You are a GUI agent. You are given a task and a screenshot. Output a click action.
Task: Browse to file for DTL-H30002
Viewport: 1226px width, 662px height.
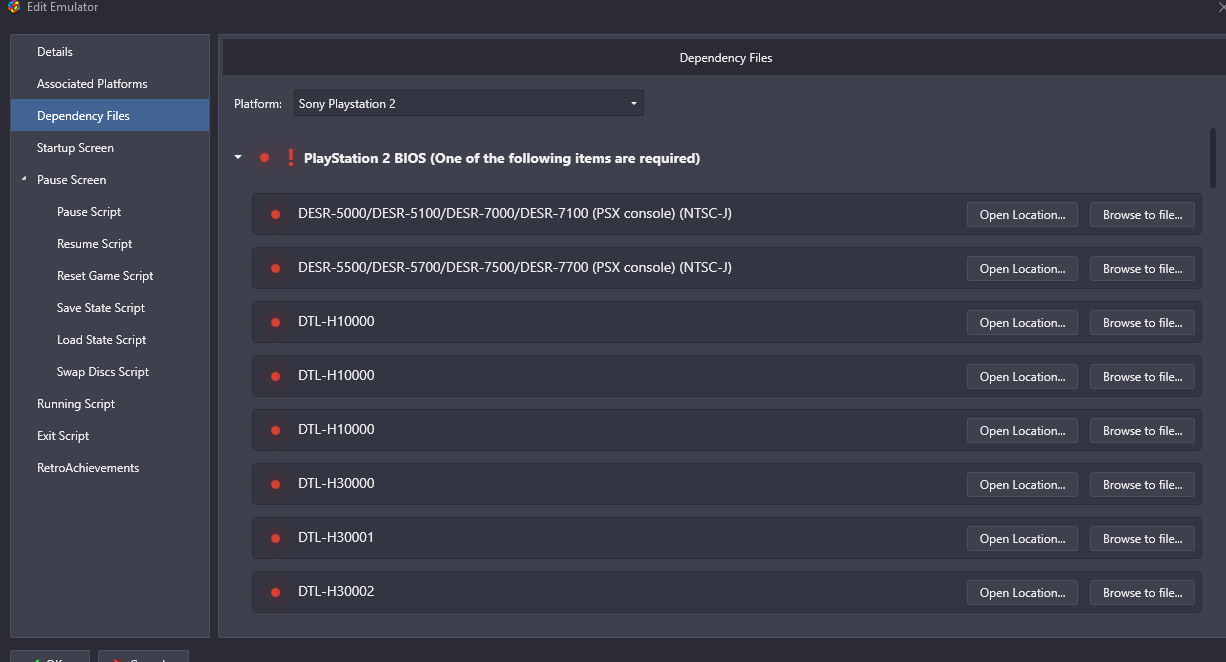pyautogui.click(x=1141, y=593)
